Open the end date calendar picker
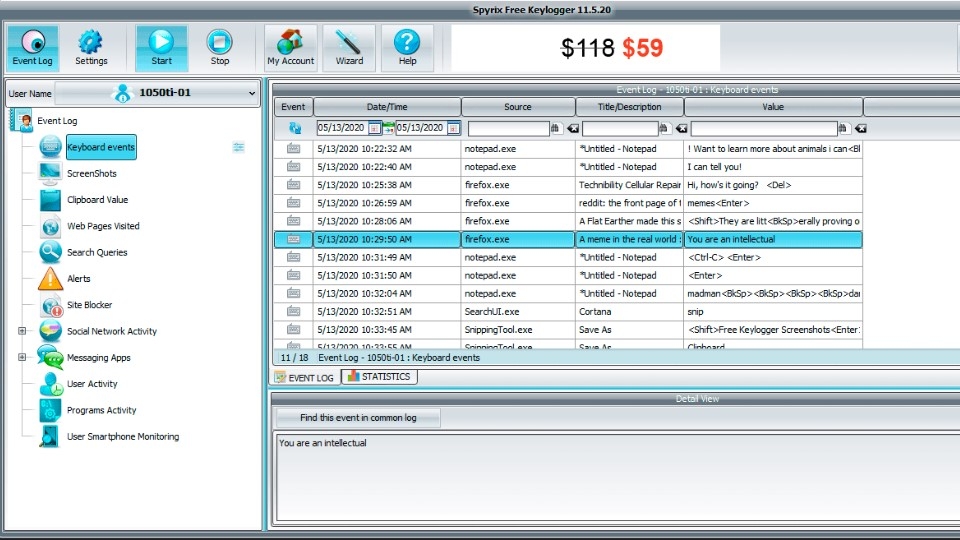 [454, 128]
